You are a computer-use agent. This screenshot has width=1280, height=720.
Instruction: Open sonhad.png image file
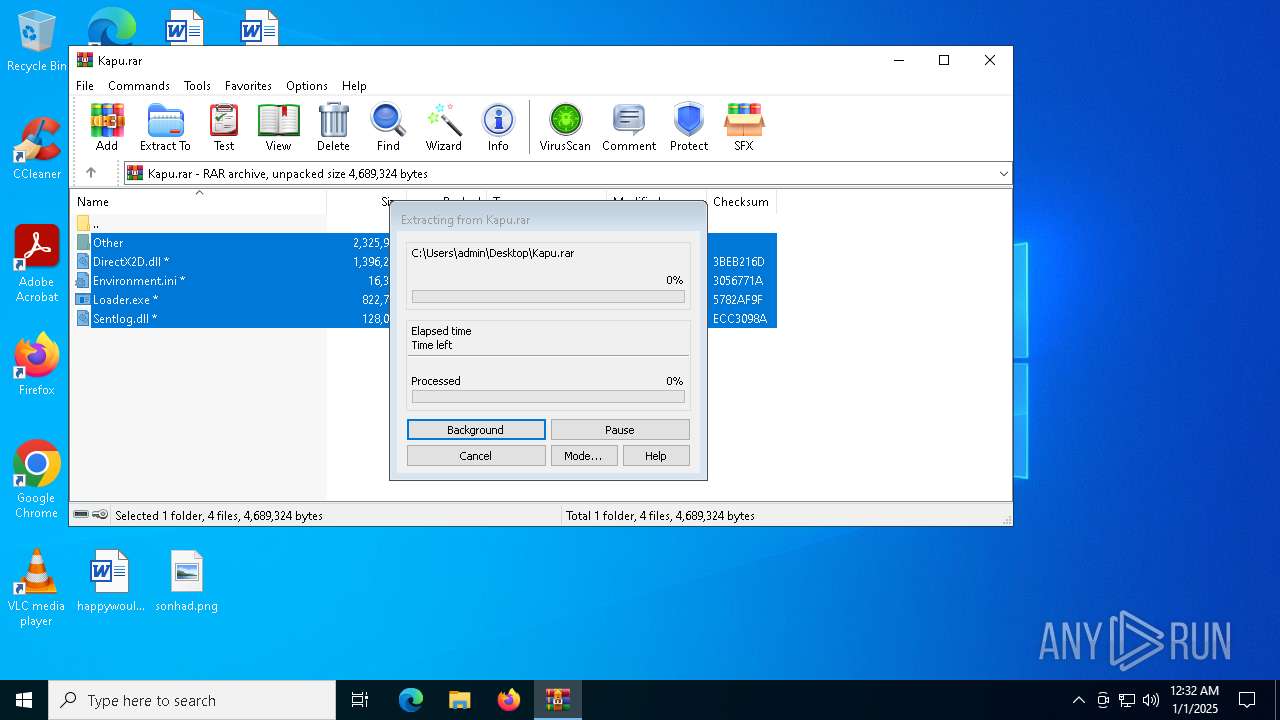[x=187, y=581]
